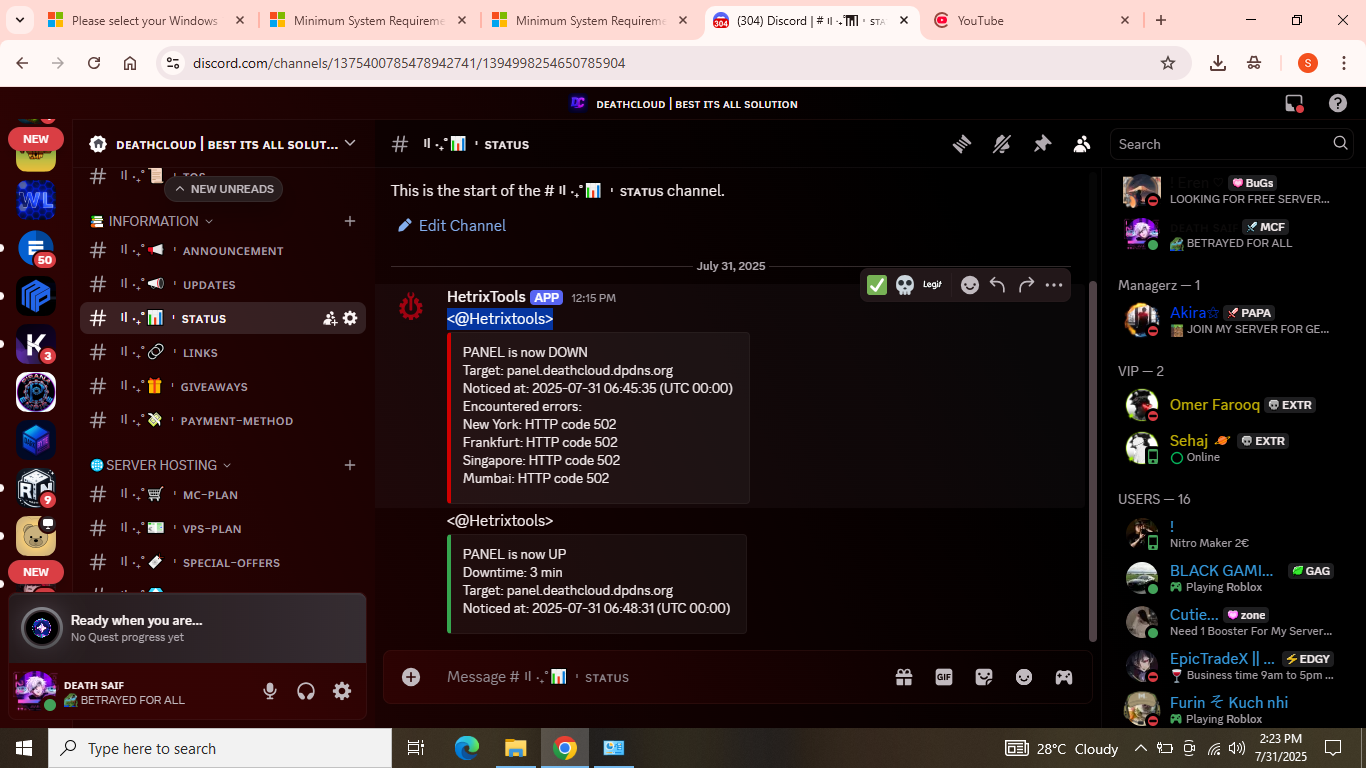
Task: Open the Threads icon in channel header
Action: tap(962, 144)
